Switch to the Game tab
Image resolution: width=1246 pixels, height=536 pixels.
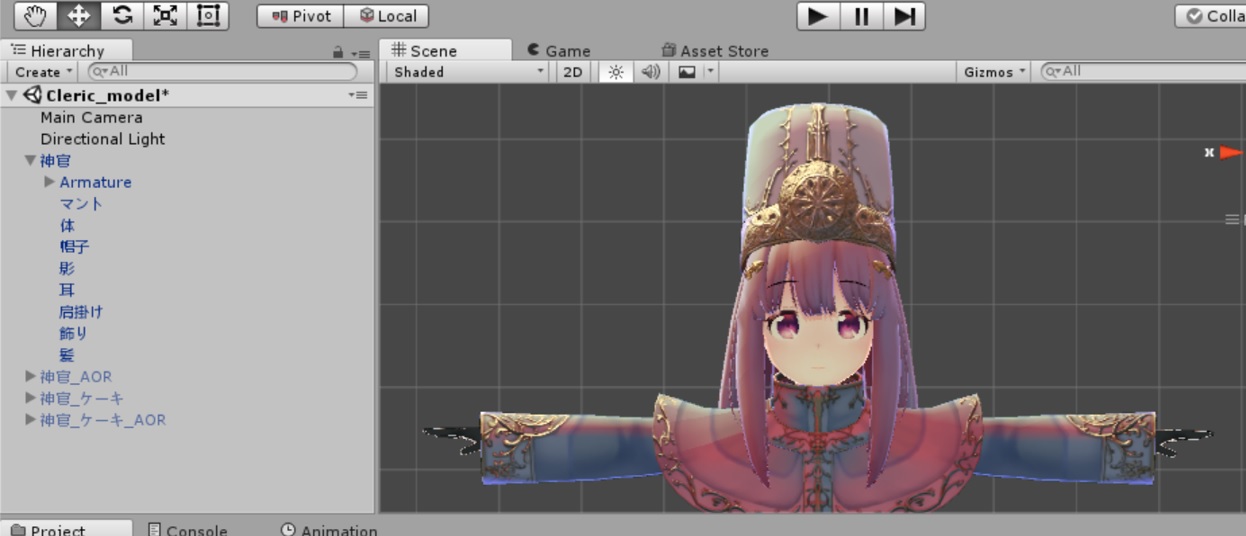[x=558, y=51]
